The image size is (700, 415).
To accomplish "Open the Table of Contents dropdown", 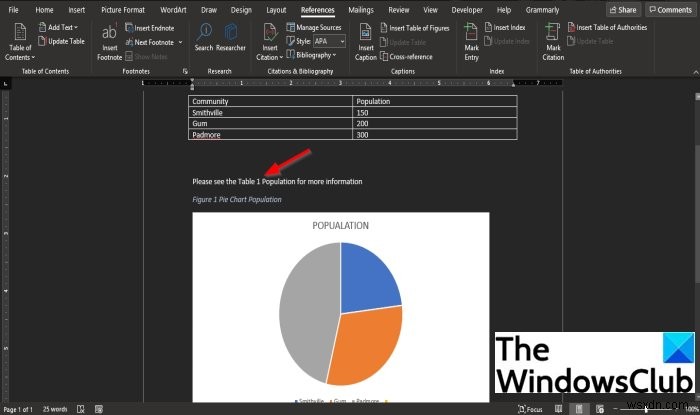I will tap(20, 42).
